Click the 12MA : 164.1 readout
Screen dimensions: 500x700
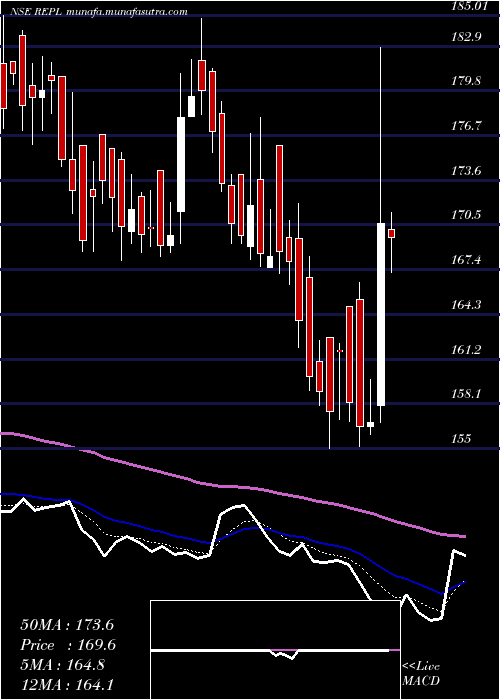tap(68, 684)
